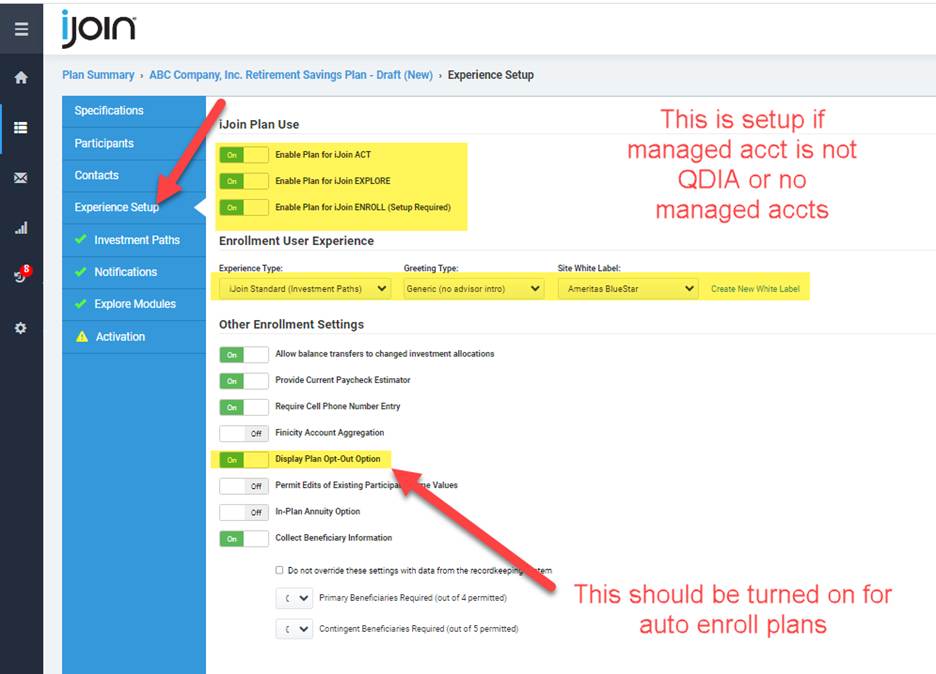This screenshot has width=936, height=674.
Task: Click the Enrollment User Experience heading
Action: coord(297,241)
